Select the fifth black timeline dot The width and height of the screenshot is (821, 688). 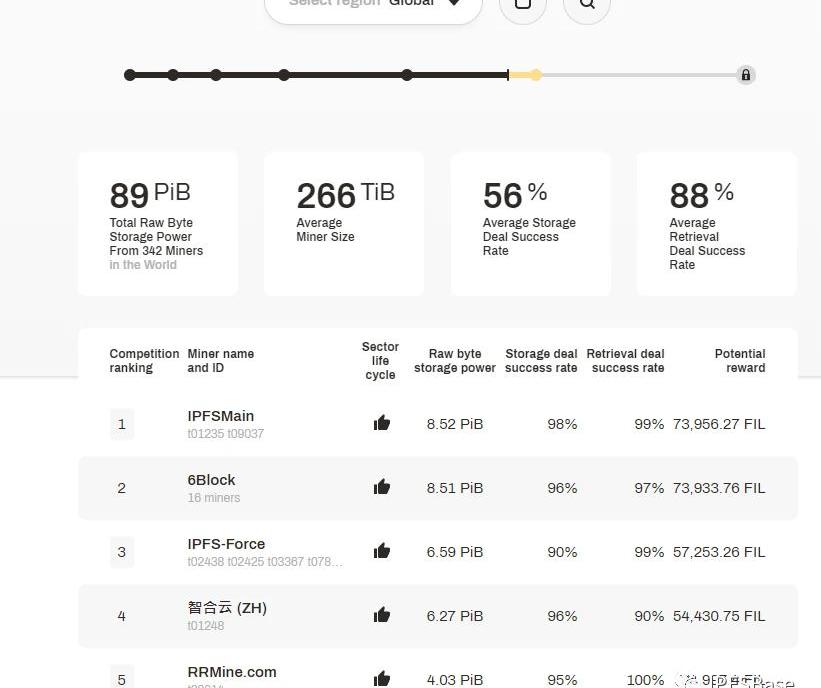(x=407, y=75)
